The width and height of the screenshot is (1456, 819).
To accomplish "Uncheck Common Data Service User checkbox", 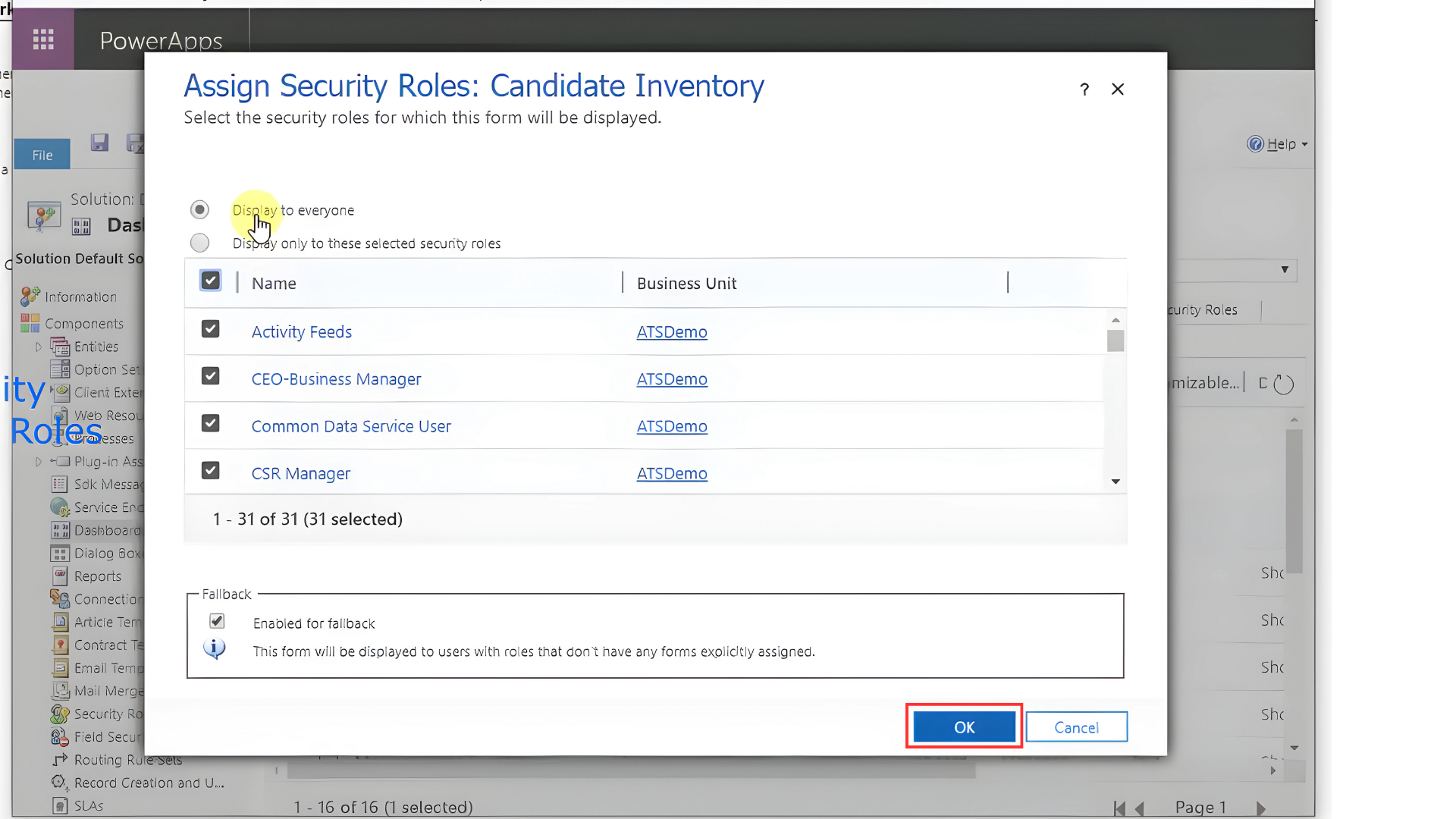I will pos(210,423).
